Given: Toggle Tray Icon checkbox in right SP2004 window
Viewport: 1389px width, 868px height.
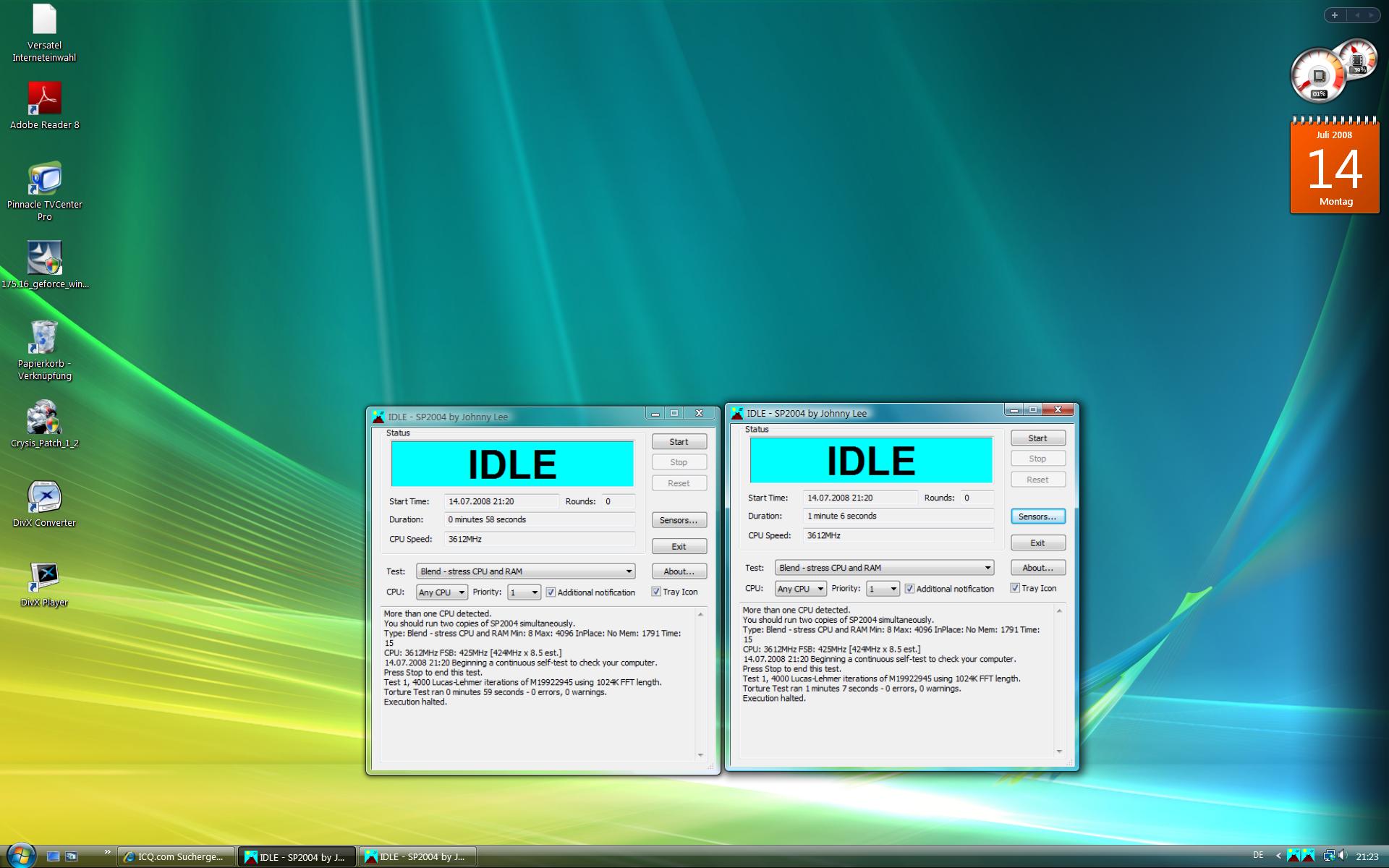Looking at the screenshot, I should (1015, 588).
